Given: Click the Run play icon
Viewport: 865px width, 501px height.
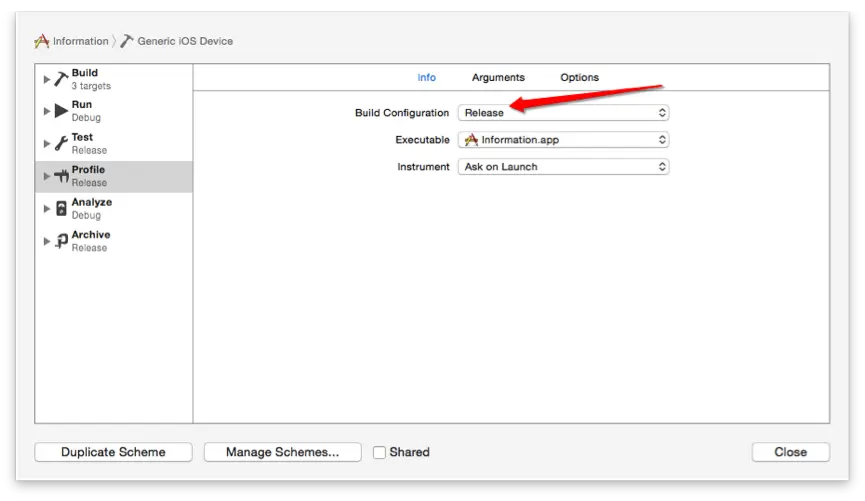Looking at the screenshot, I should click(61, 111).
